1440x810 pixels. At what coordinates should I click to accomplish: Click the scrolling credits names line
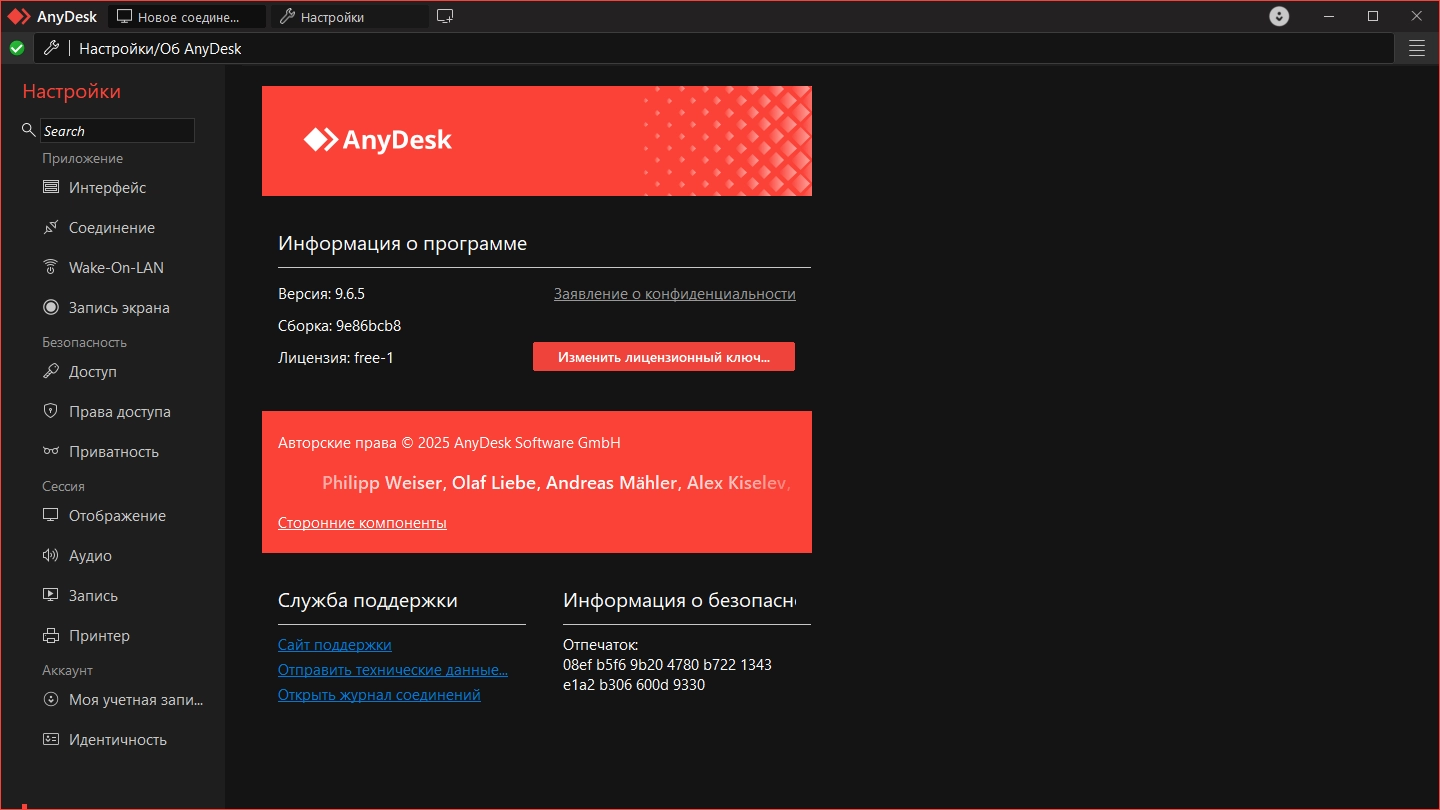point(557,483)
